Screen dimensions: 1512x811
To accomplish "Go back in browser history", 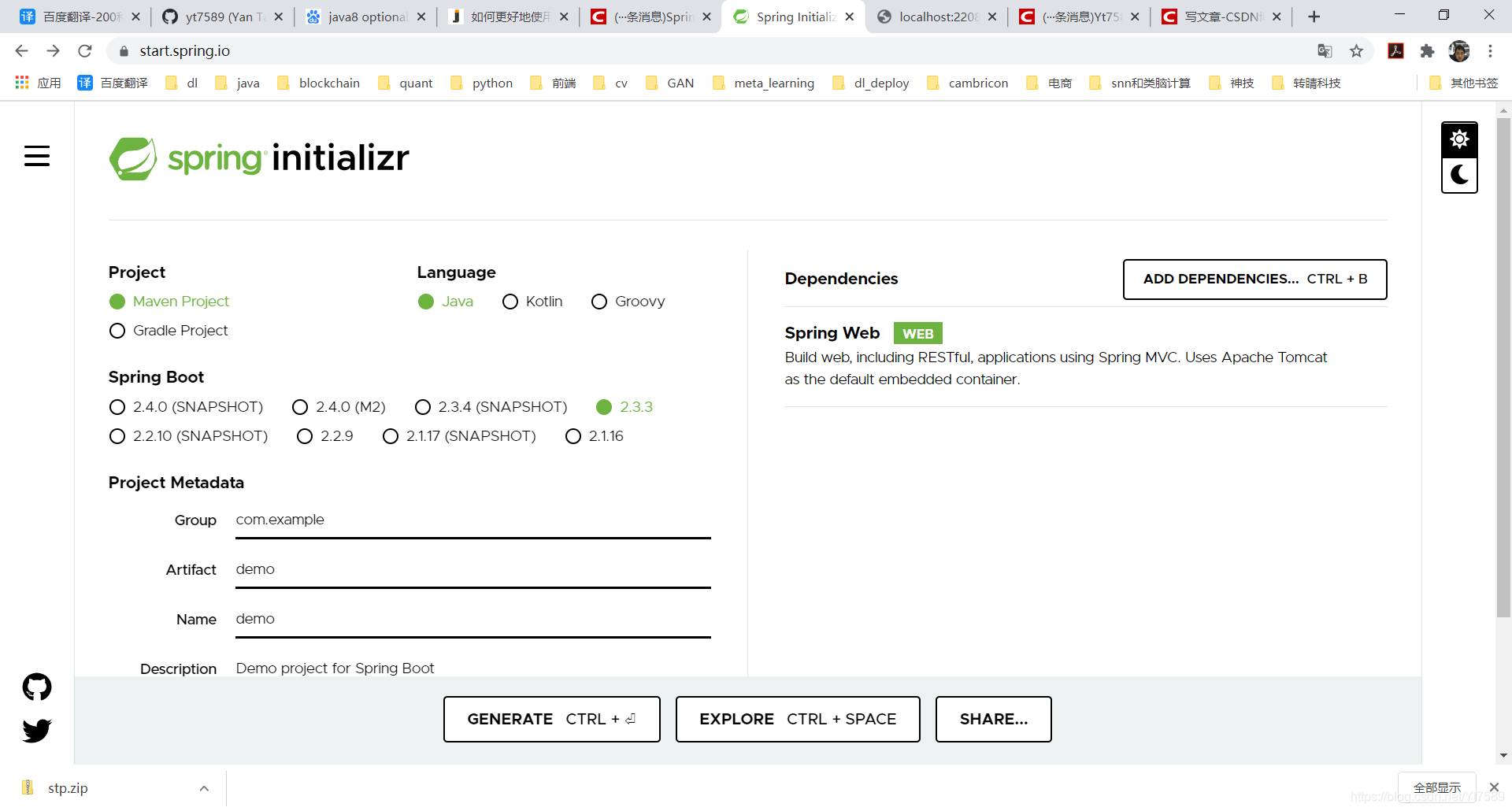I will coord(21,51).
